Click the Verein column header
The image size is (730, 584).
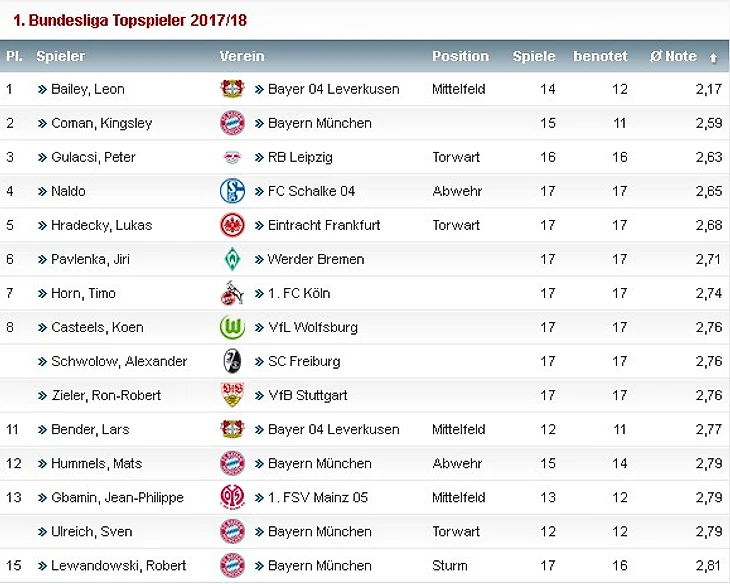(242, 56)
